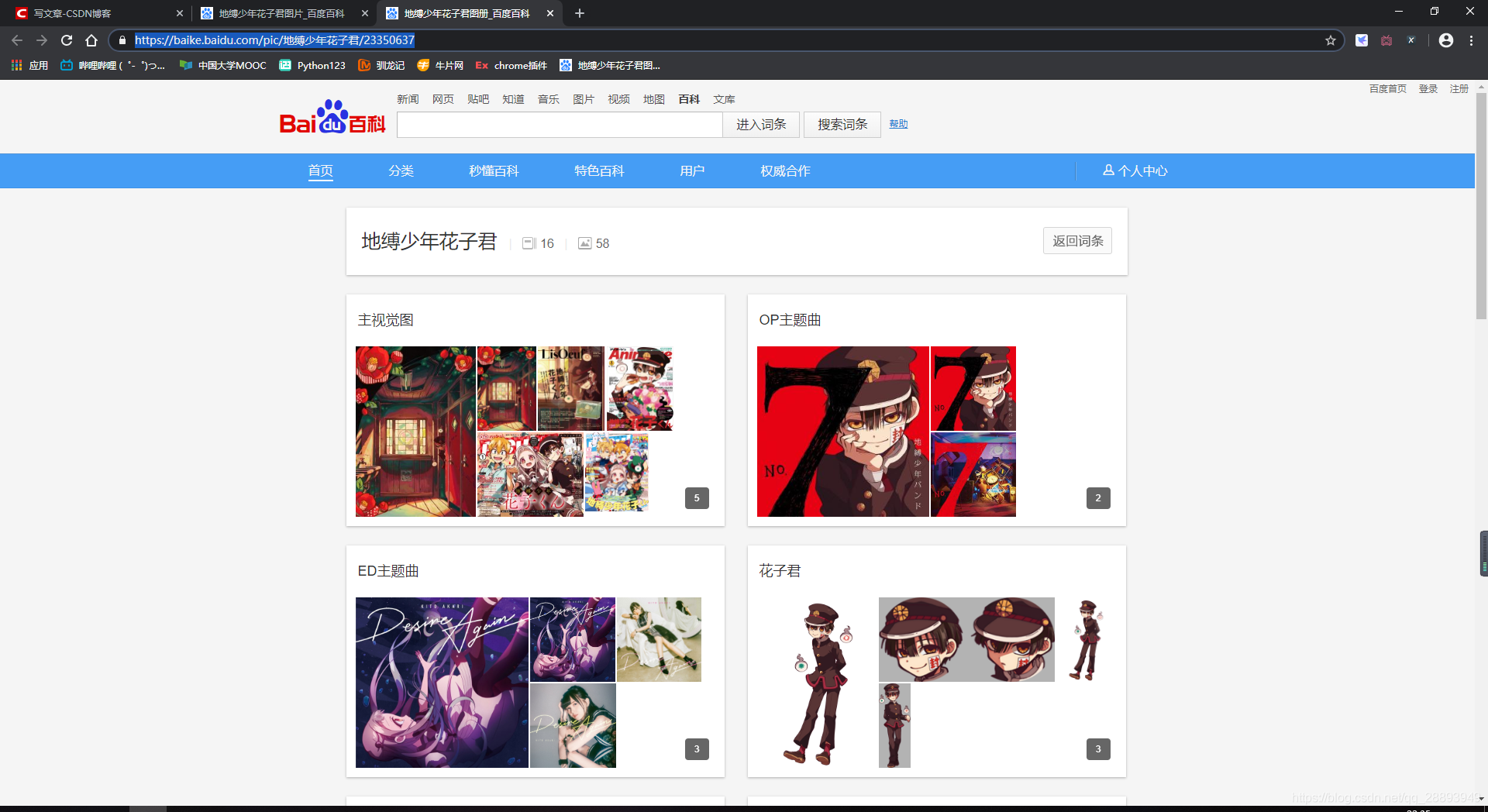Open Chrome three-dot menu
This screenshot has height=812, width=1488.
click(x=1471, y=40)
